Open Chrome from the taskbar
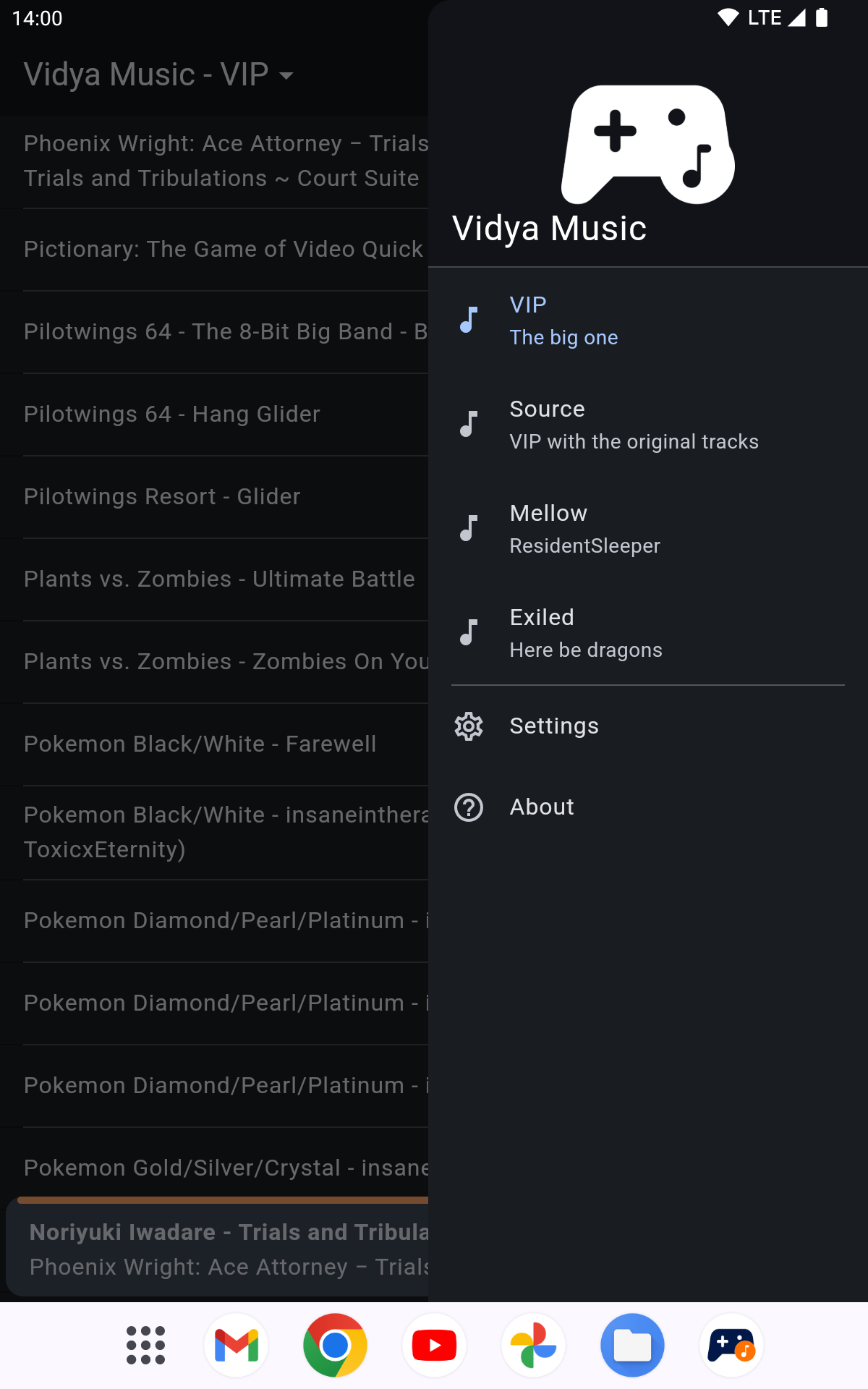 335,1346
